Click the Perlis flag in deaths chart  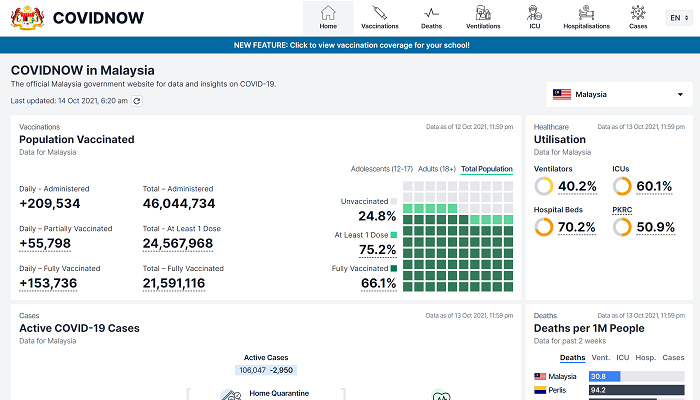coord(540,390)
